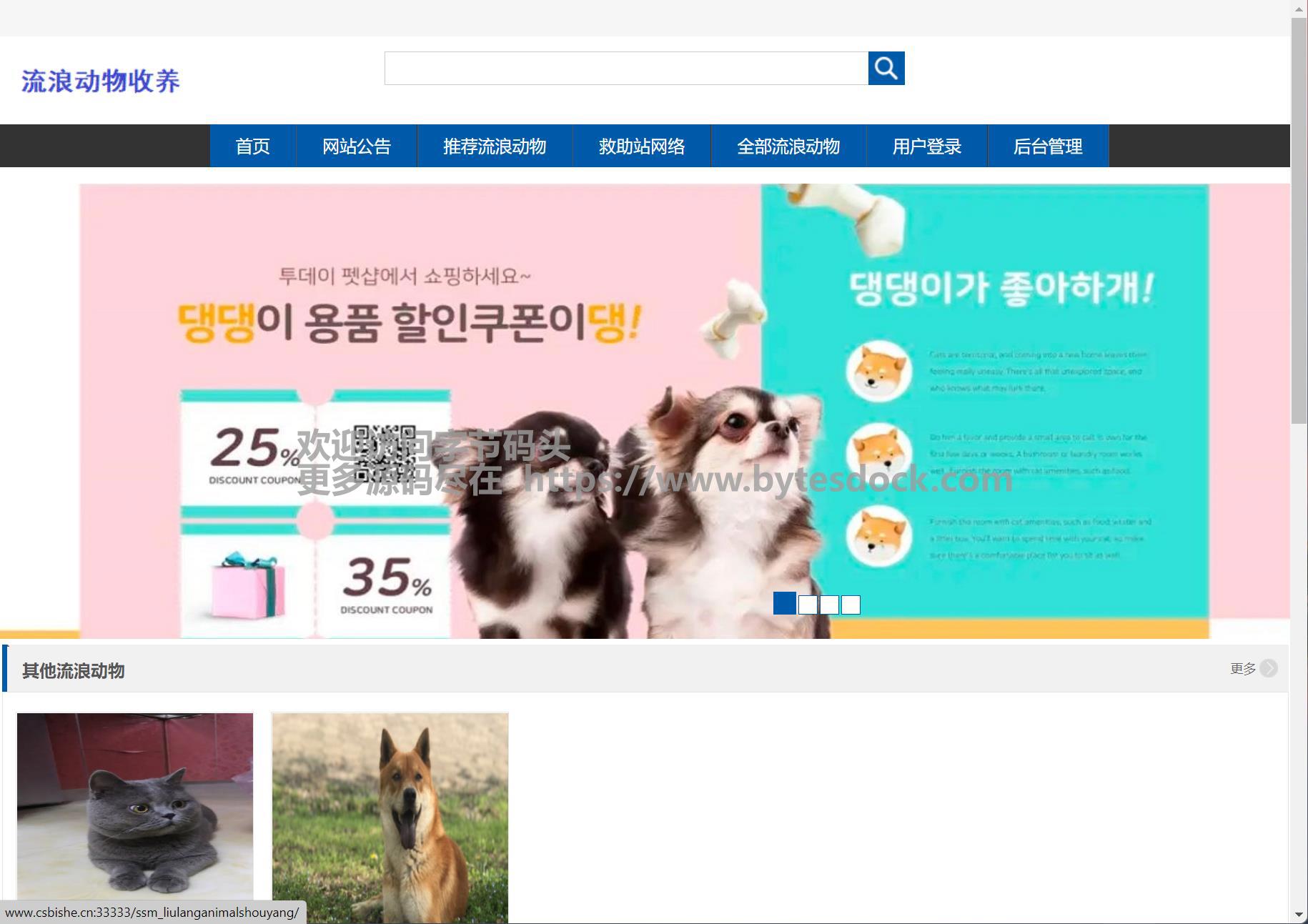Enter 后台管理 admin section

click(1047, 146)
